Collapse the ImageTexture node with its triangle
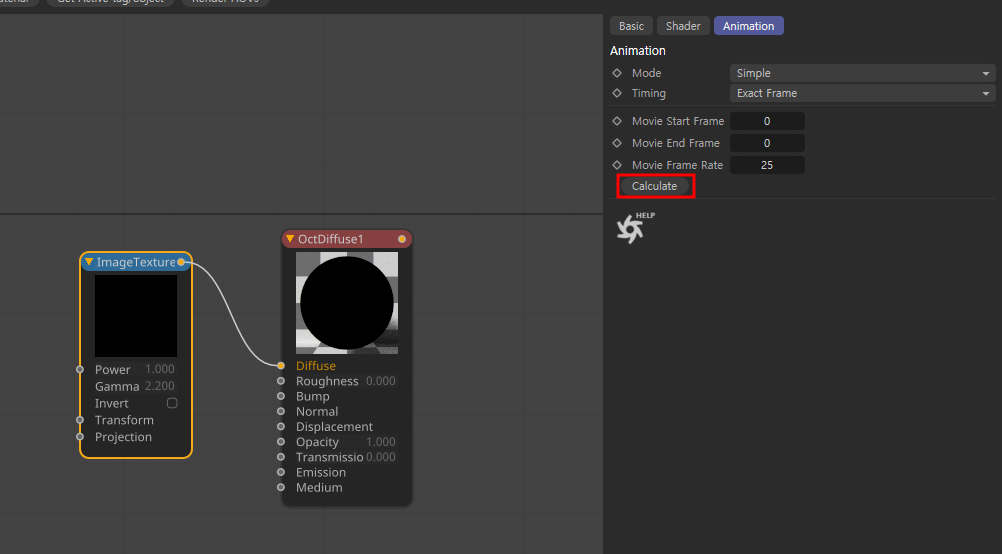The width and height of the screenshot is (1002, 554). tap(89, 262)
